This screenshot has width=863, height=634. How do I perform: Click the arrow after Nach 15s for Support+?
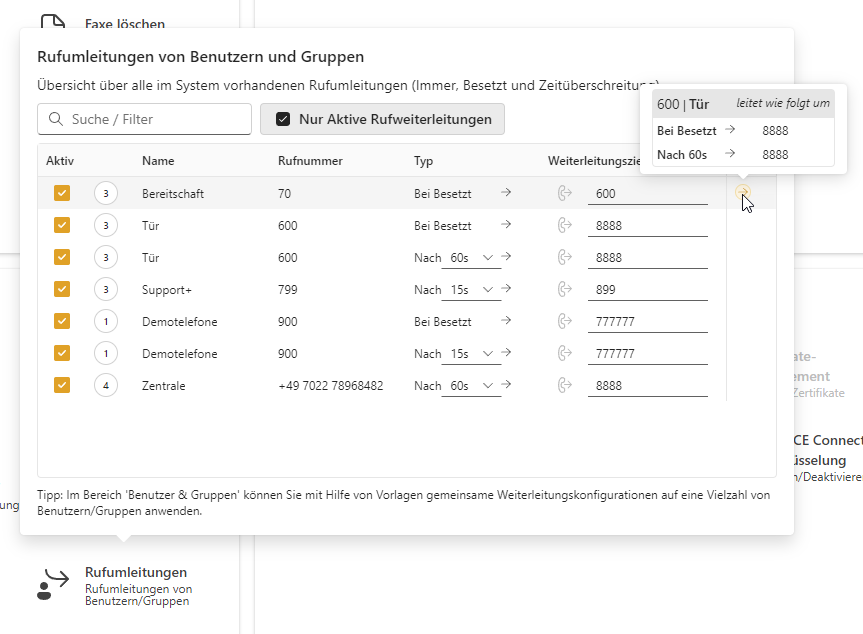coord(506,288)
